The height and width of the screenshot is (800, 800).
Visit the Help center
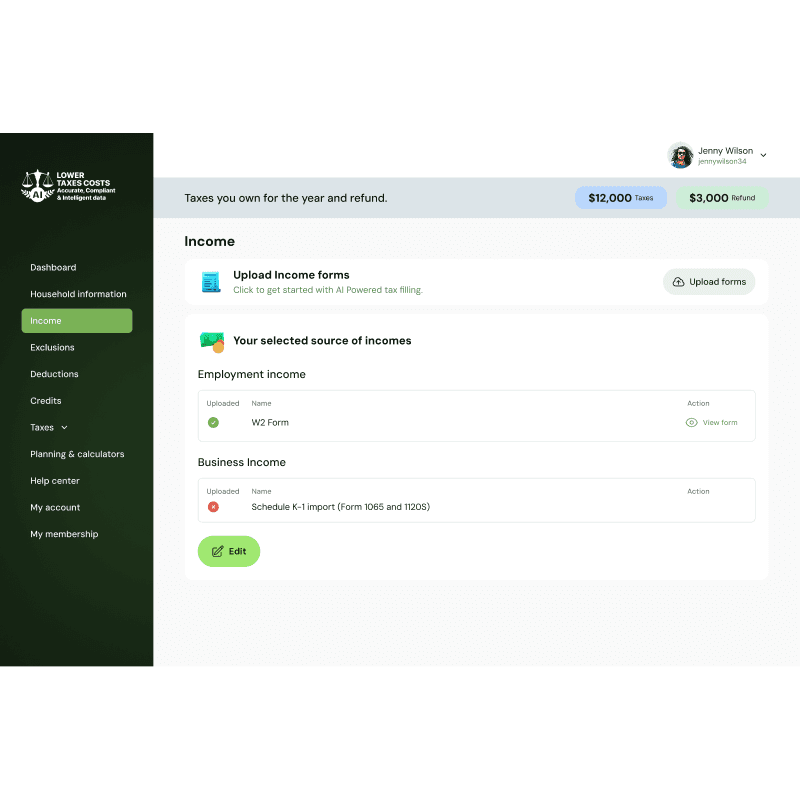click(55, 481)
